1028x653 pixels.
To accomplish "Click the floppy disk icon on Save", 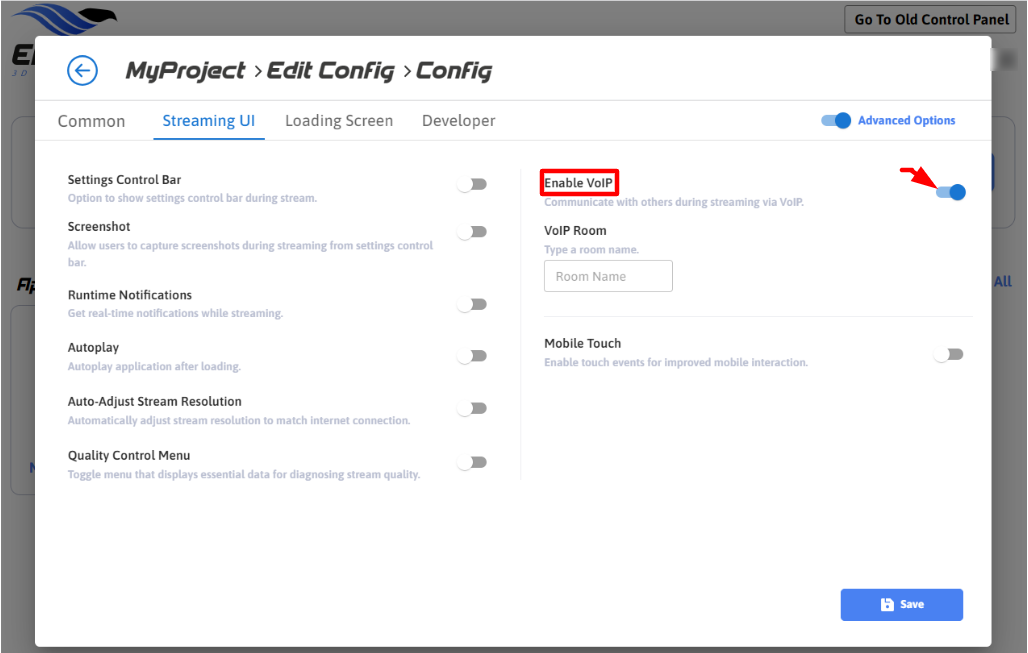I will coord(886,605).
